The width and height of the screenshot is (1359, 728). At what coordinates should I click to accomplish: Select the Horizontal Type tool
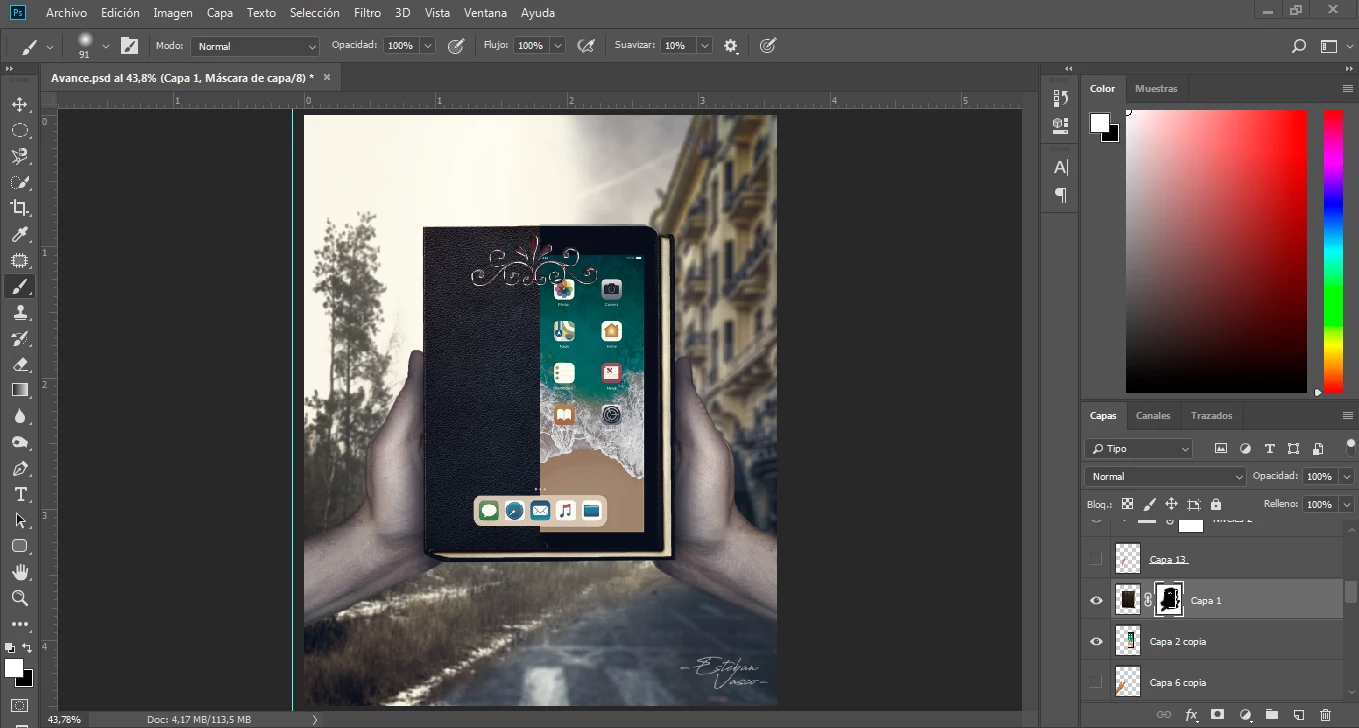coord(20,494)
